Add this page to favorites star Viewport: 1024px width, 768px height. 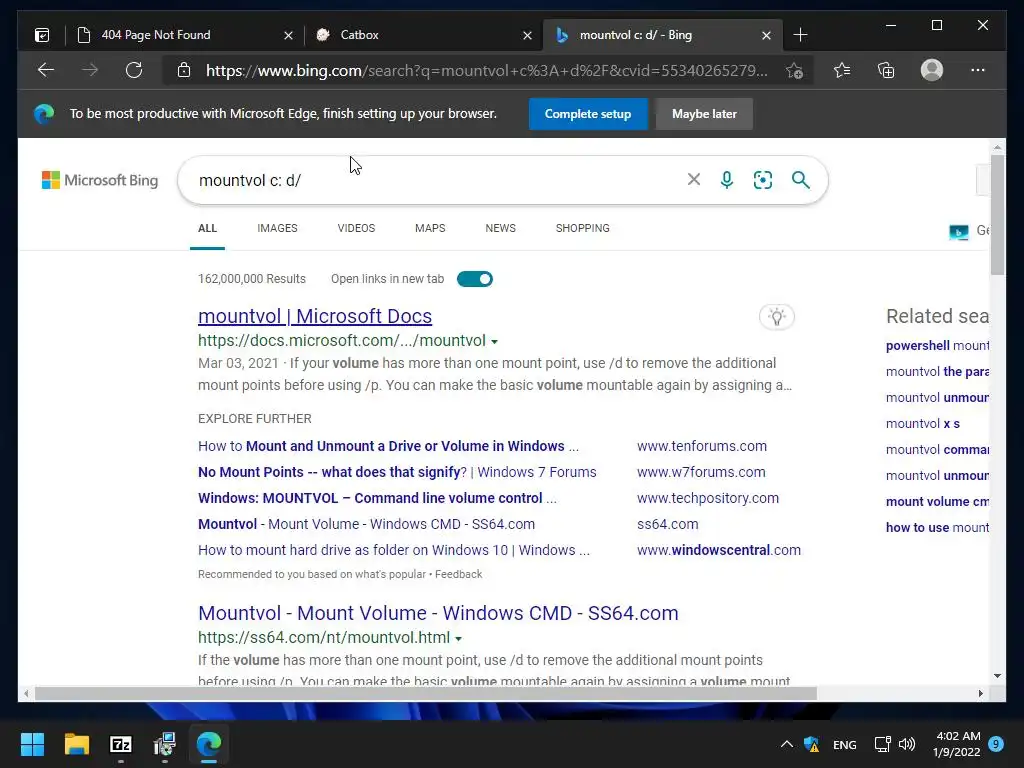(794, 71)
